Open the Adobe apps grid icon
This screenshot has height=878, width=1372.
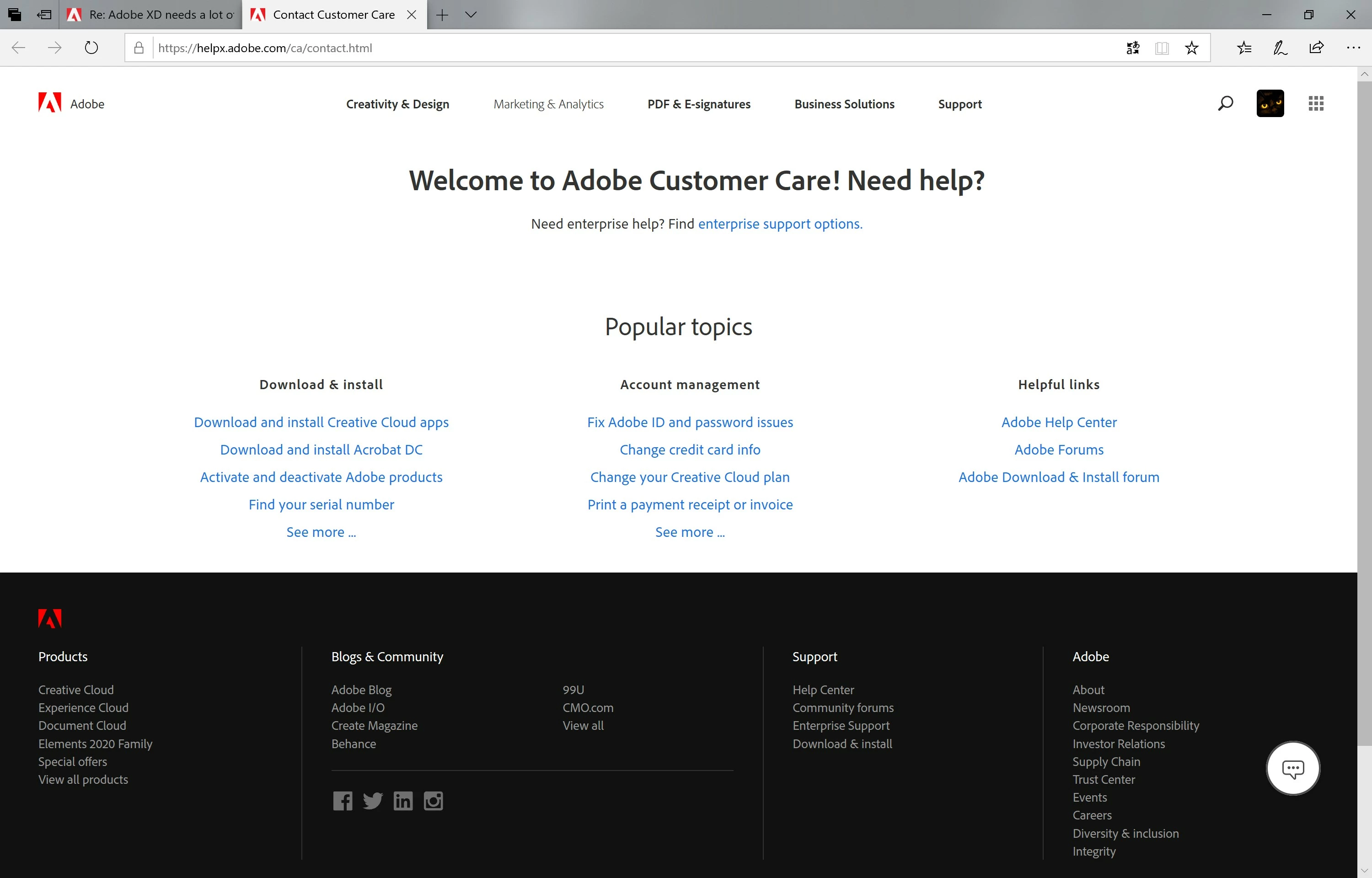point(1316,104)
